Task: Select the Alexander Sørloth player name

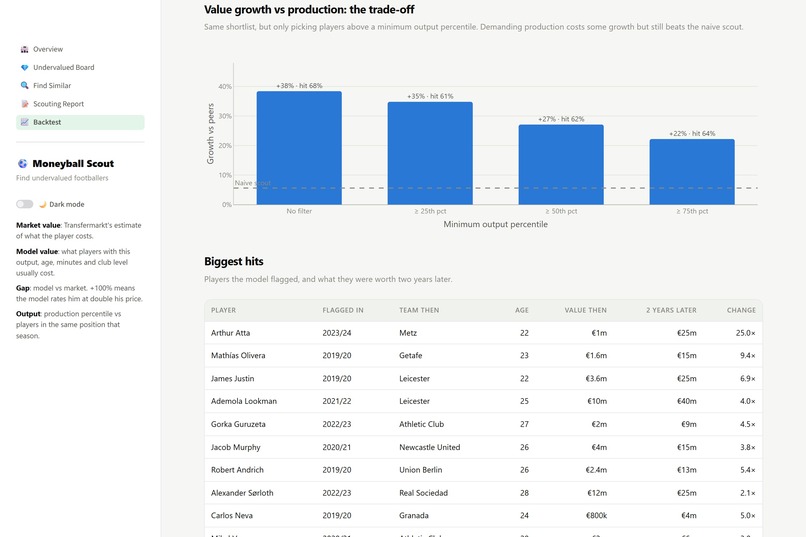Action: click(x=242, y=493)
